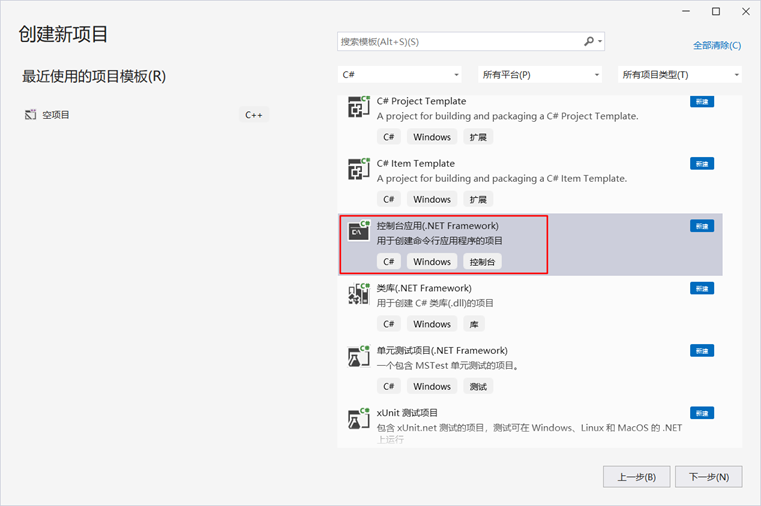Click the Windows tag under 类库
Screen dimensions: 761x506
[x=432, y=324]
